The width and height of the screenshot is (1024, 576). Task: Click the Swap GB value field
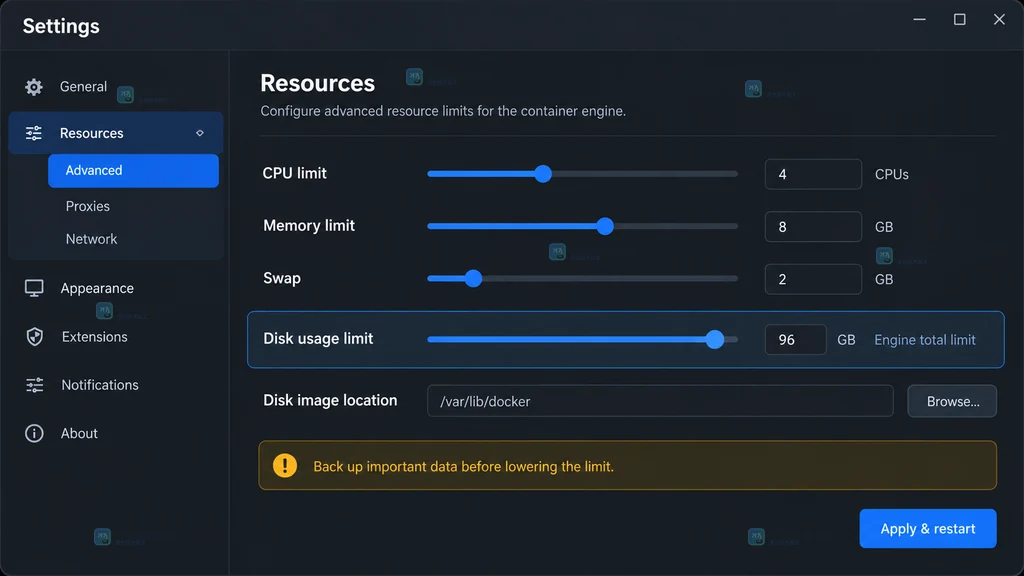813,279
